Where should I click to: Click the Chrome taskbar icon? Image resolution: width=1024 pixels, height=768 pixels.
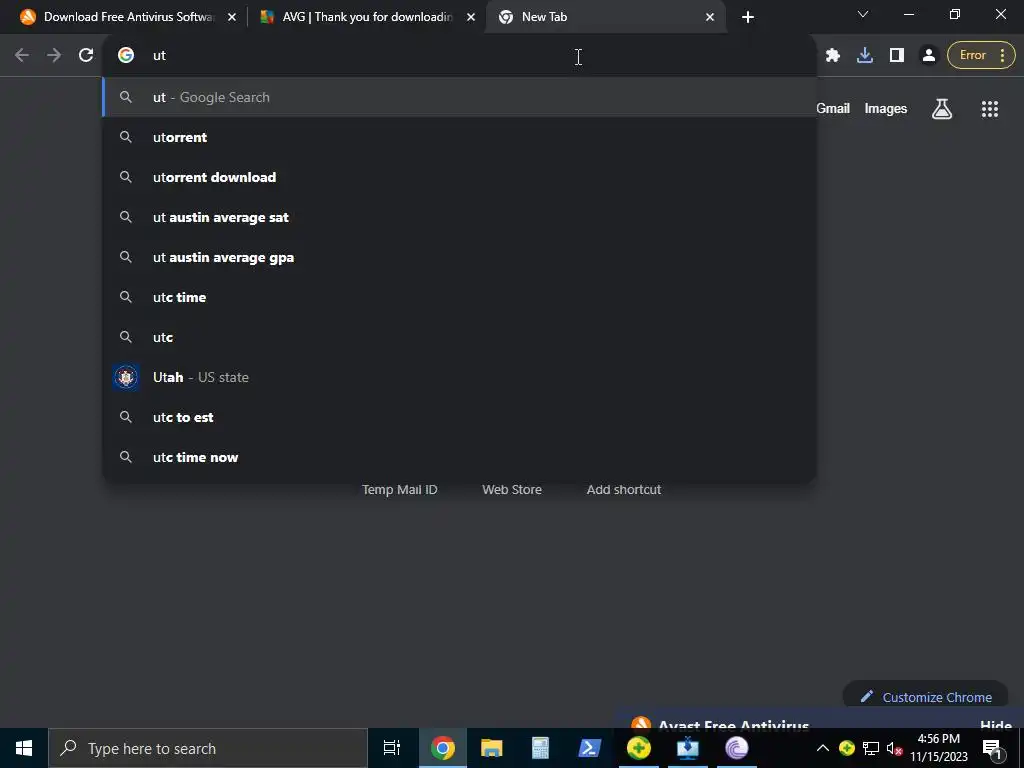(x=442, y=748)
